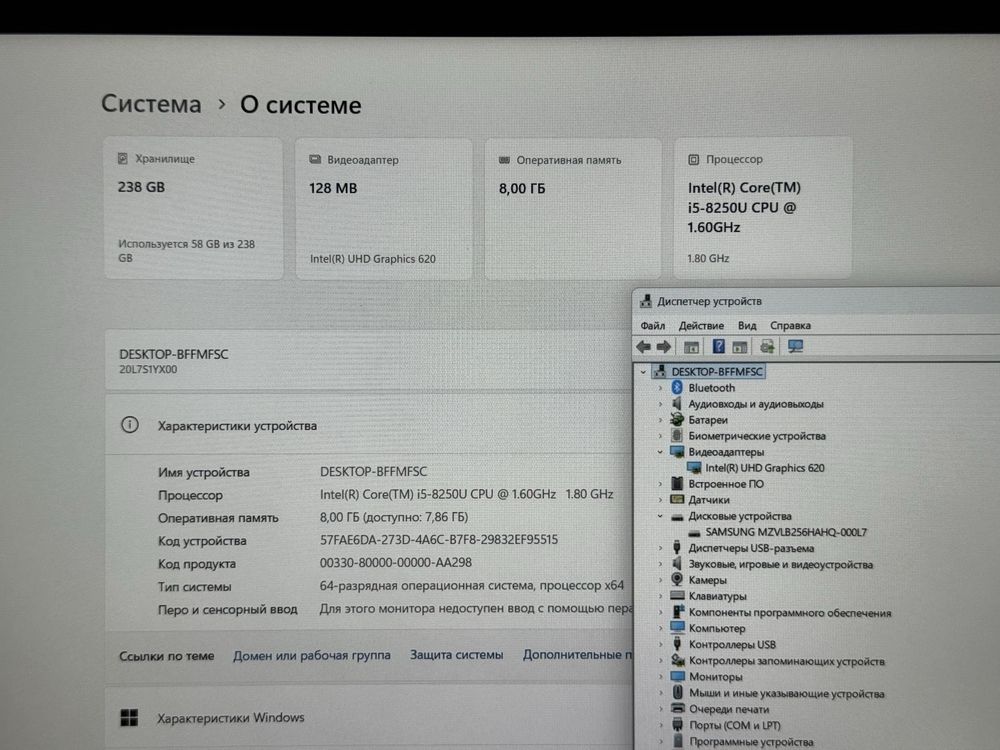Toggle the Характеристики Windows section header

(369, 718)
